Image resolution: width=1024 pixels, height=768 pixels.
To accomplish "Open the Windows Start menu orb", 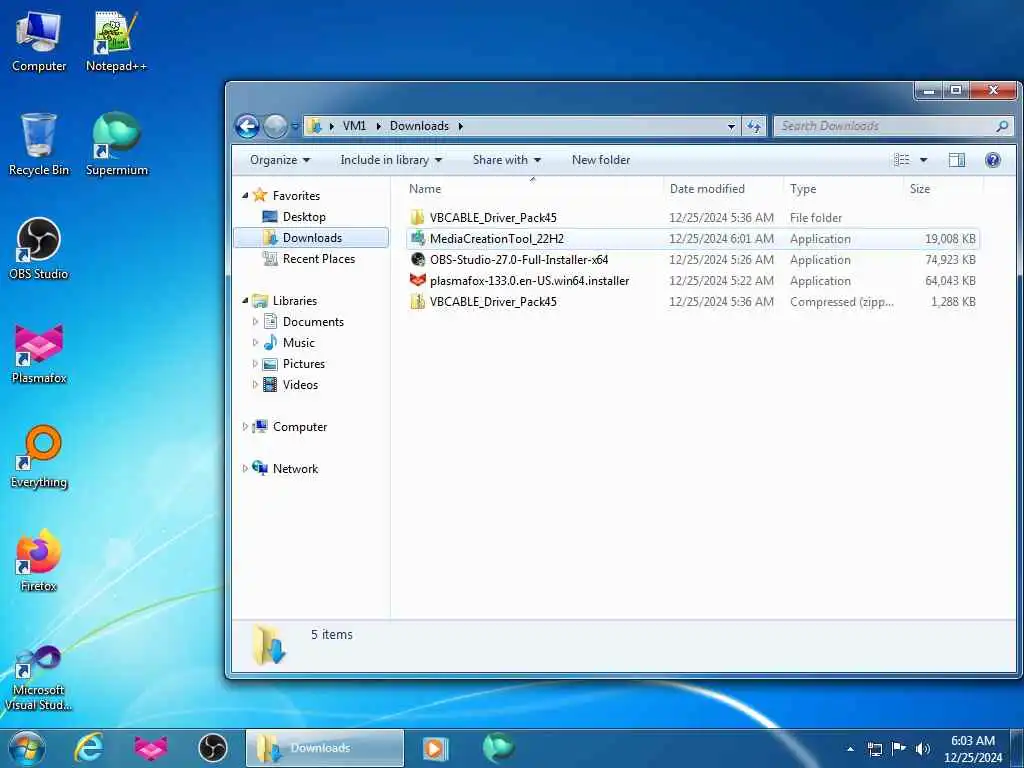I will [27, 748].
